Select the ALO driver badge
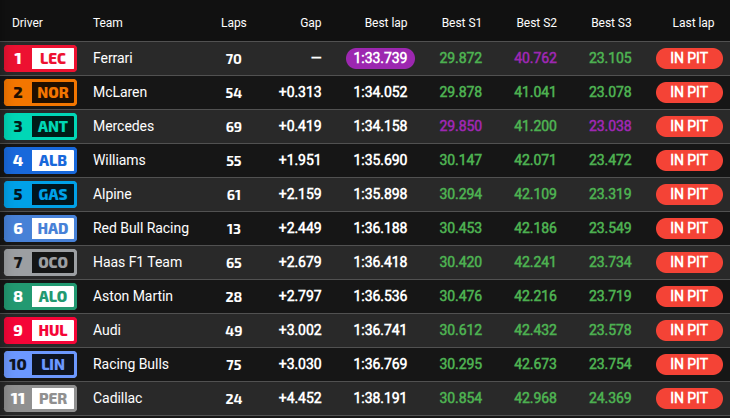 (39, 297)
